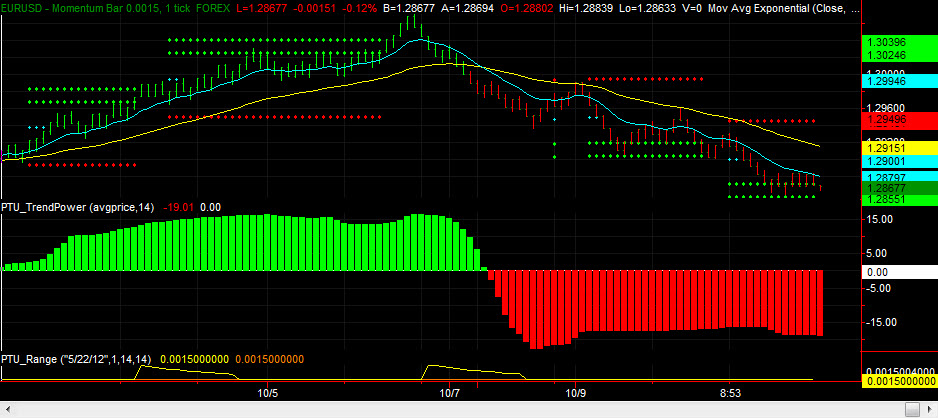Click the 1.28677 dark green last-price label
Image resolution: width=938 pixels, height=418 pixels.
[x=899, y=188]
